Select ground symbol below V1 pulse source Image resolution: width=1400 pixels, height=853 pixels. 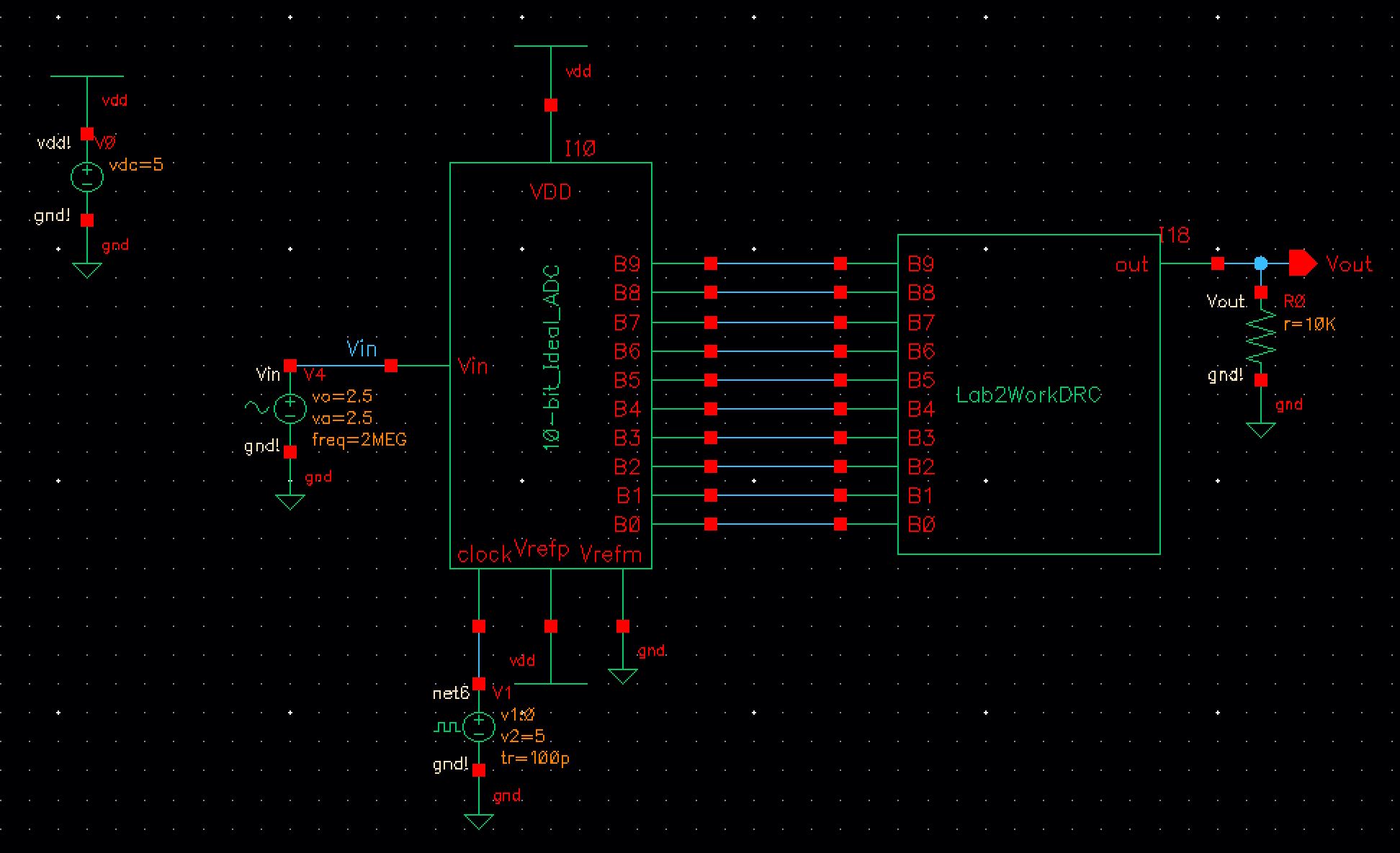[x=479, y=821]
